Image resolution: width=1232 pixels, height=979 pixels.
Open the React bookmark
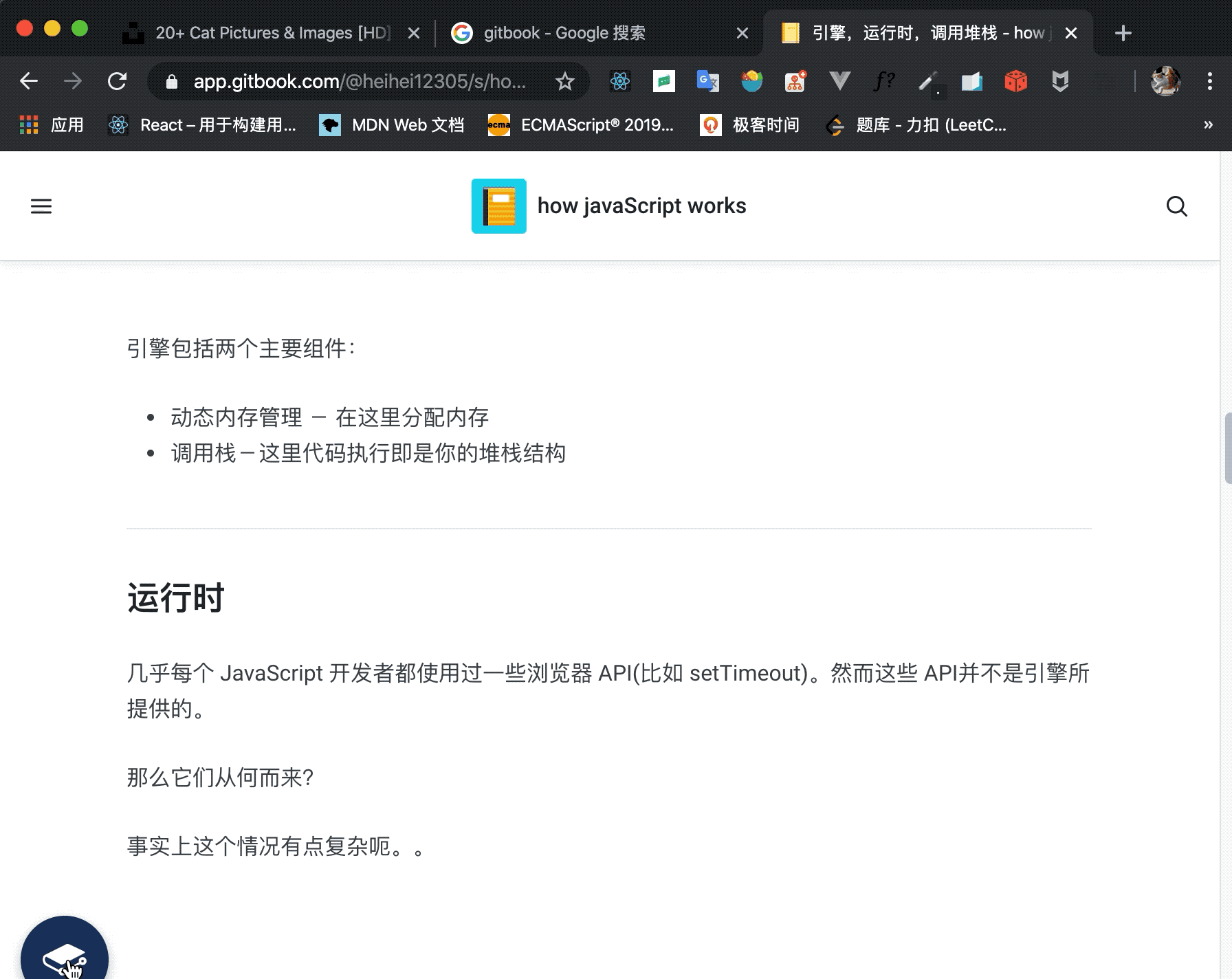[x=202, y=125]
